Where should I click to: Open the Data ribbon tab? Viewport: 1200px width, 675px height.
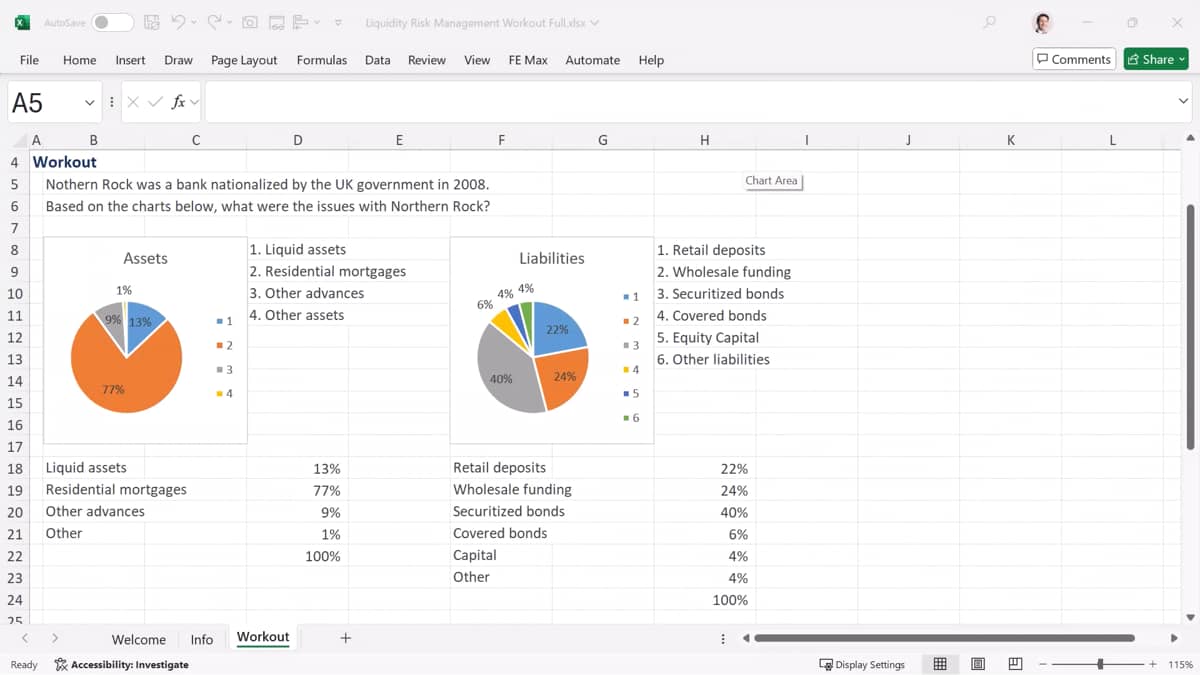coord(377,60)
